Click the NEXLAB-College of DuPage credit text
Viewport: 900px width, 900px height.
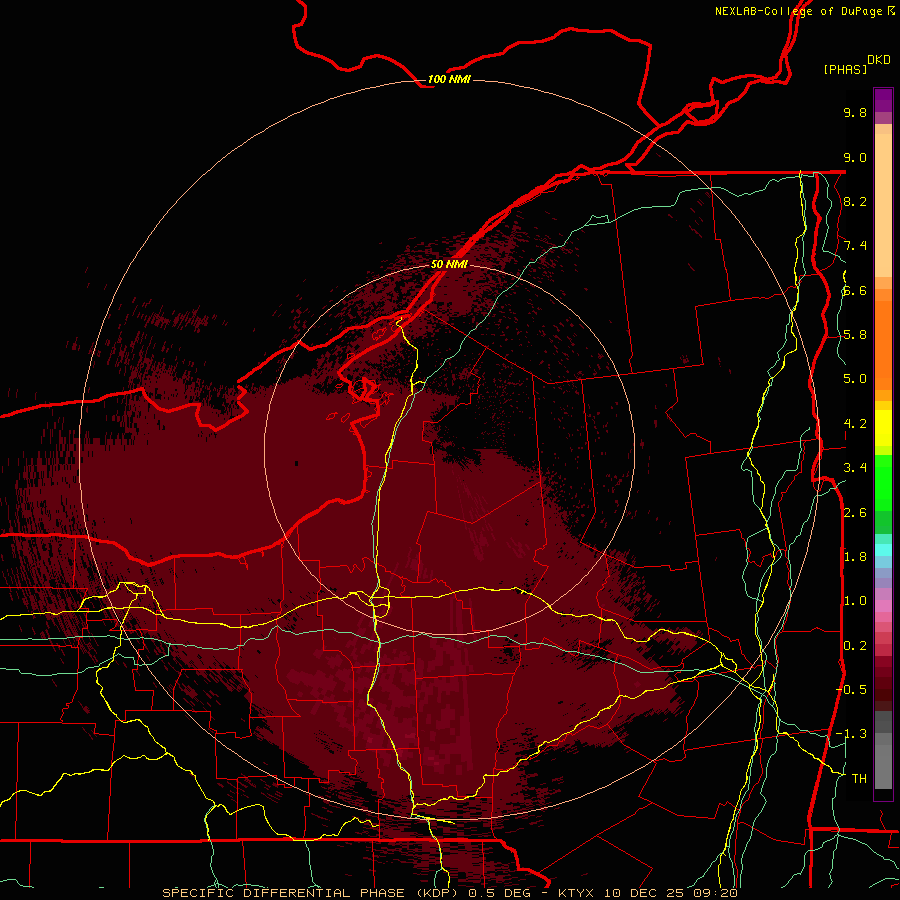coord(798,11)
